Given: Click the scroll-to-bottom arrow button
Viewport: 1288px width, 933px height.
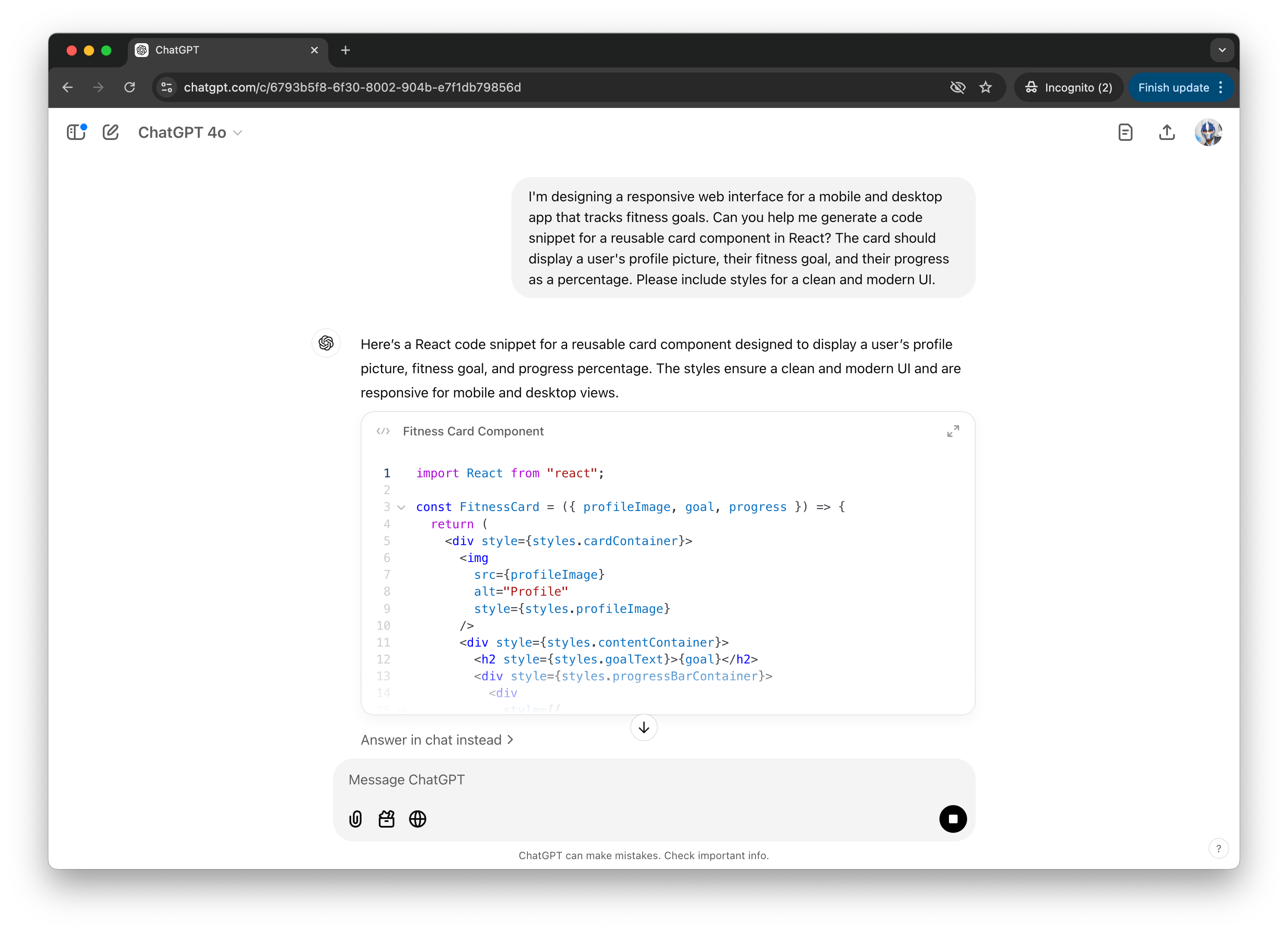Looking at the screenshot, I should point(644,727).
